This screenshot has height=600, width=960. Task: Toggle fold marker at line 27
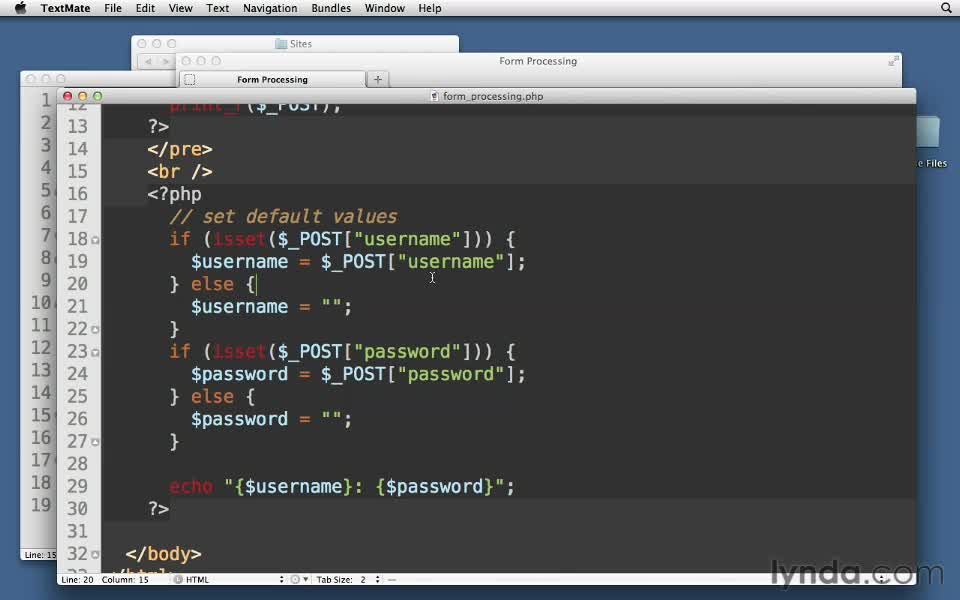coord(96,442)
